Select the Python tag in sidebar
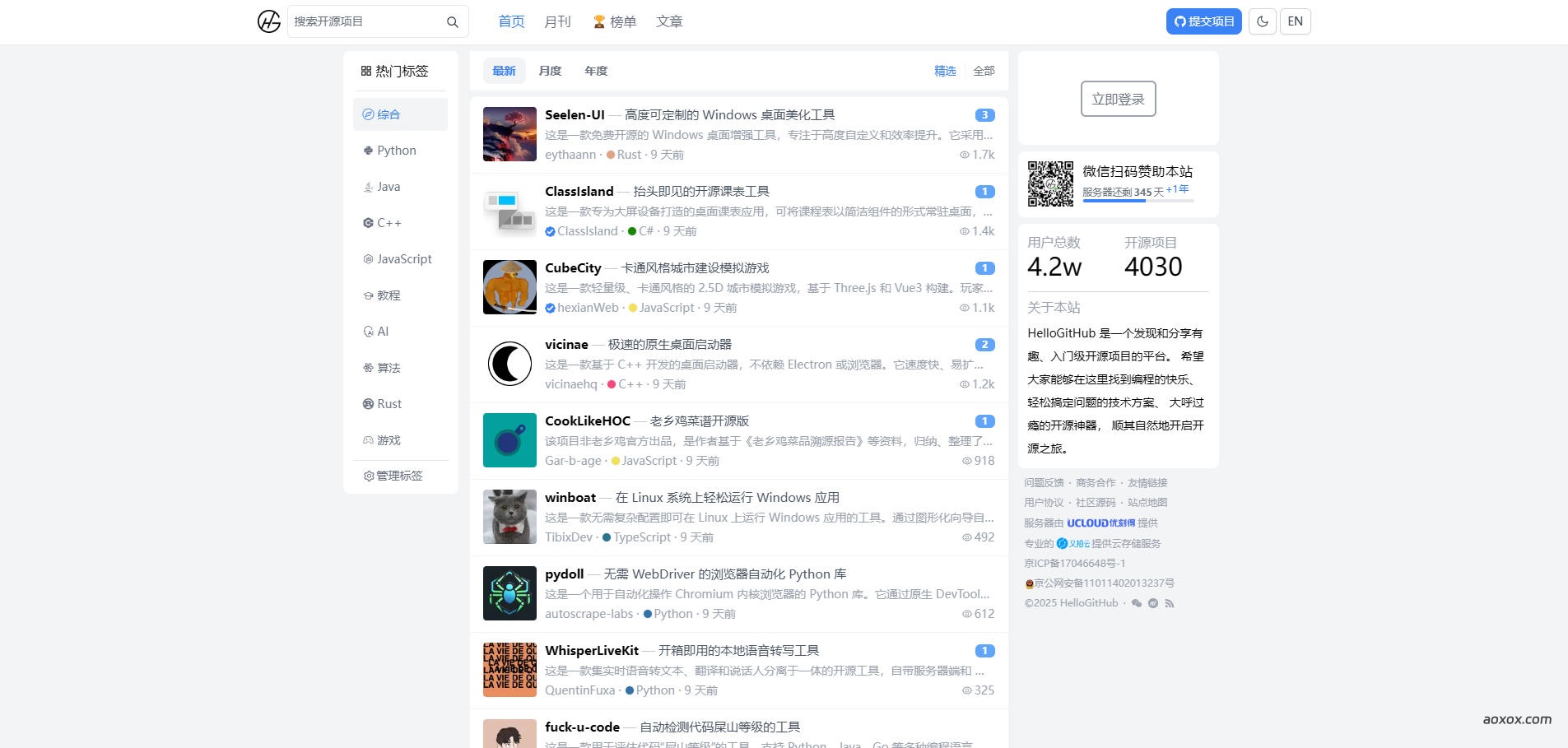 tap(396, 151)
